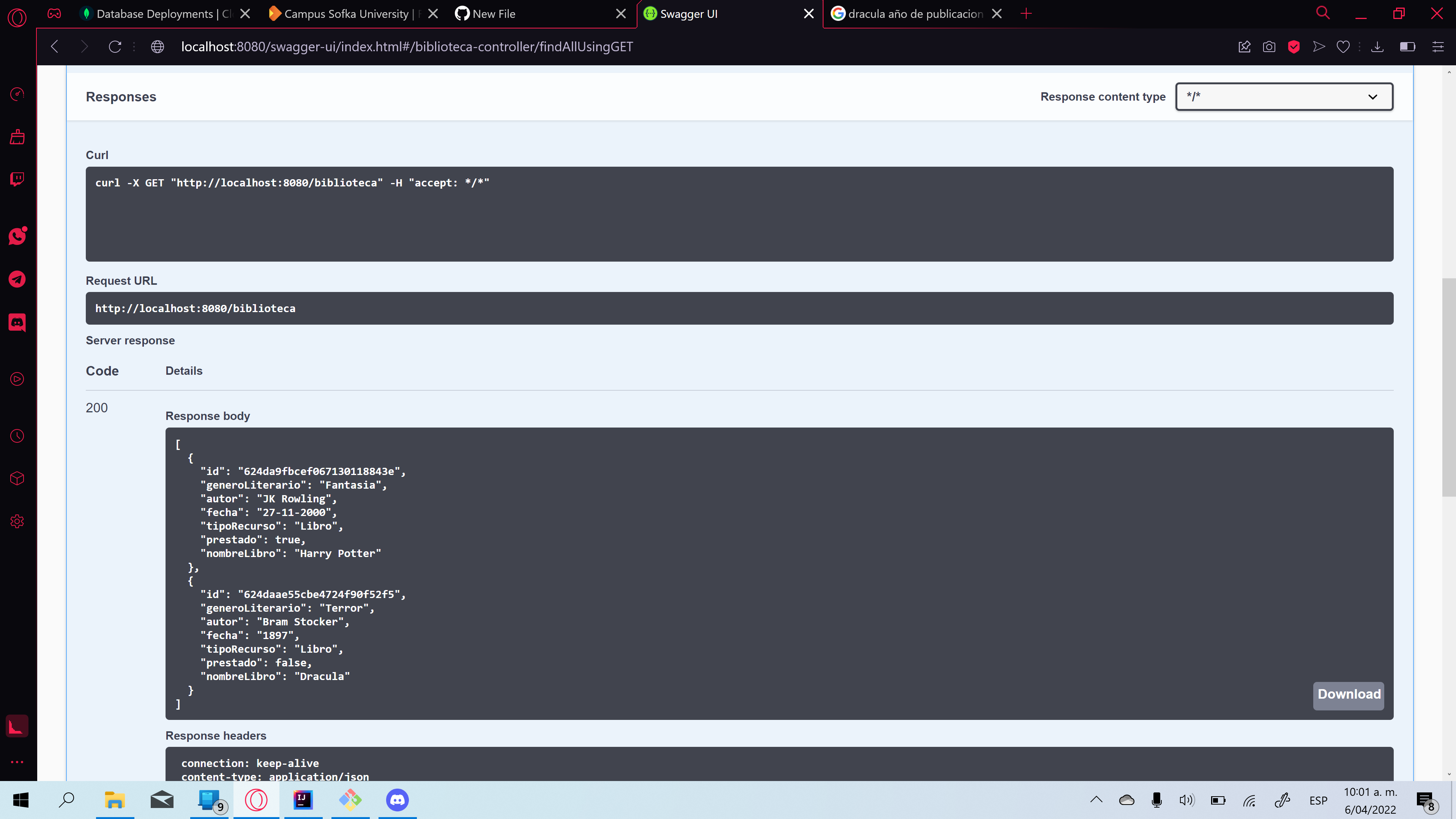Switch to the Swagger UI tab

coord(707,14)
